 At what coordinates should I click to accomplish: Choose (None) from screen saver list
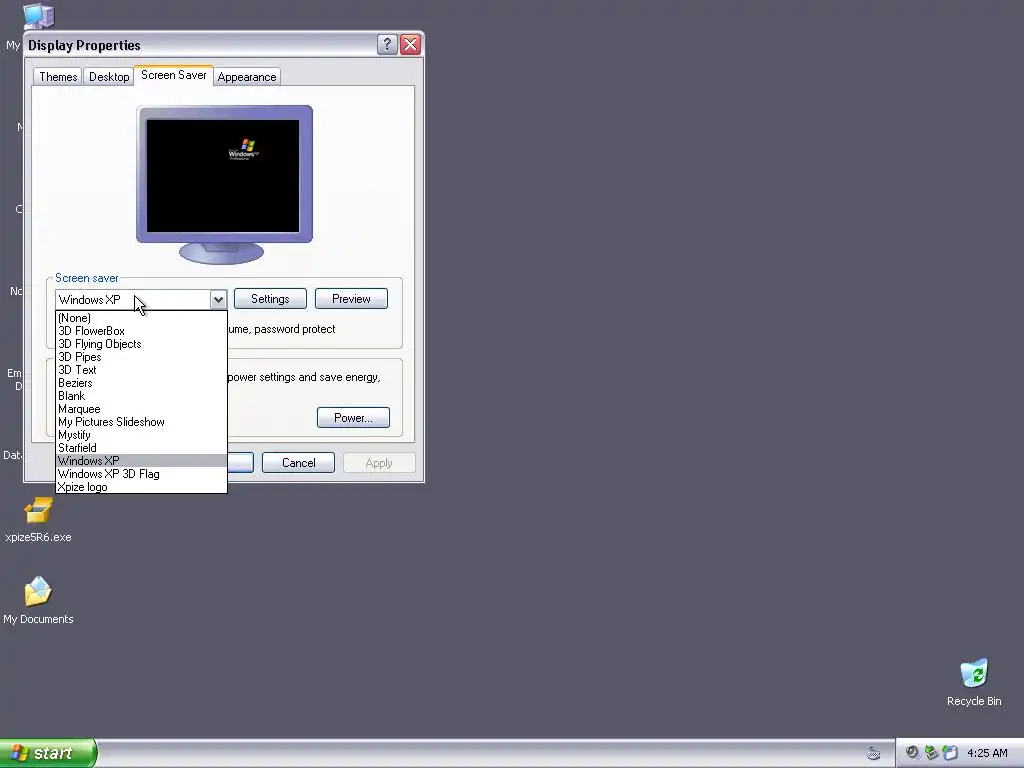141,318
